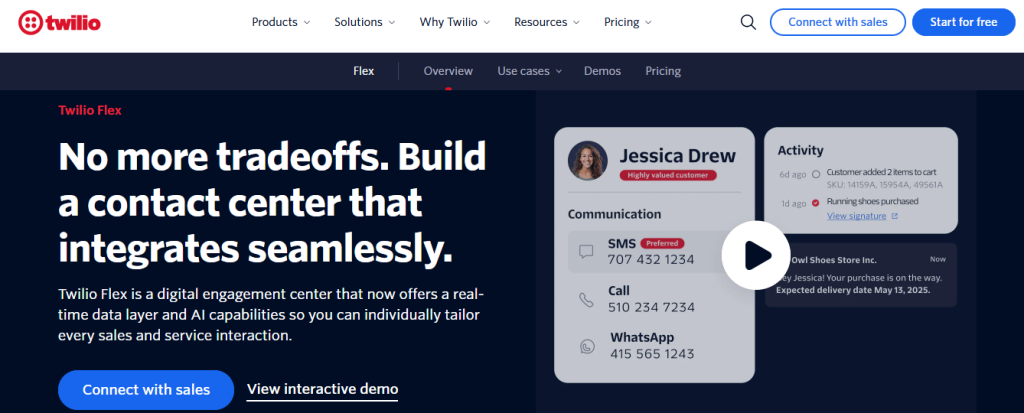Go to the Flex product home
1024x413 pixels.
pyautogui.click(x=364, y=71)
